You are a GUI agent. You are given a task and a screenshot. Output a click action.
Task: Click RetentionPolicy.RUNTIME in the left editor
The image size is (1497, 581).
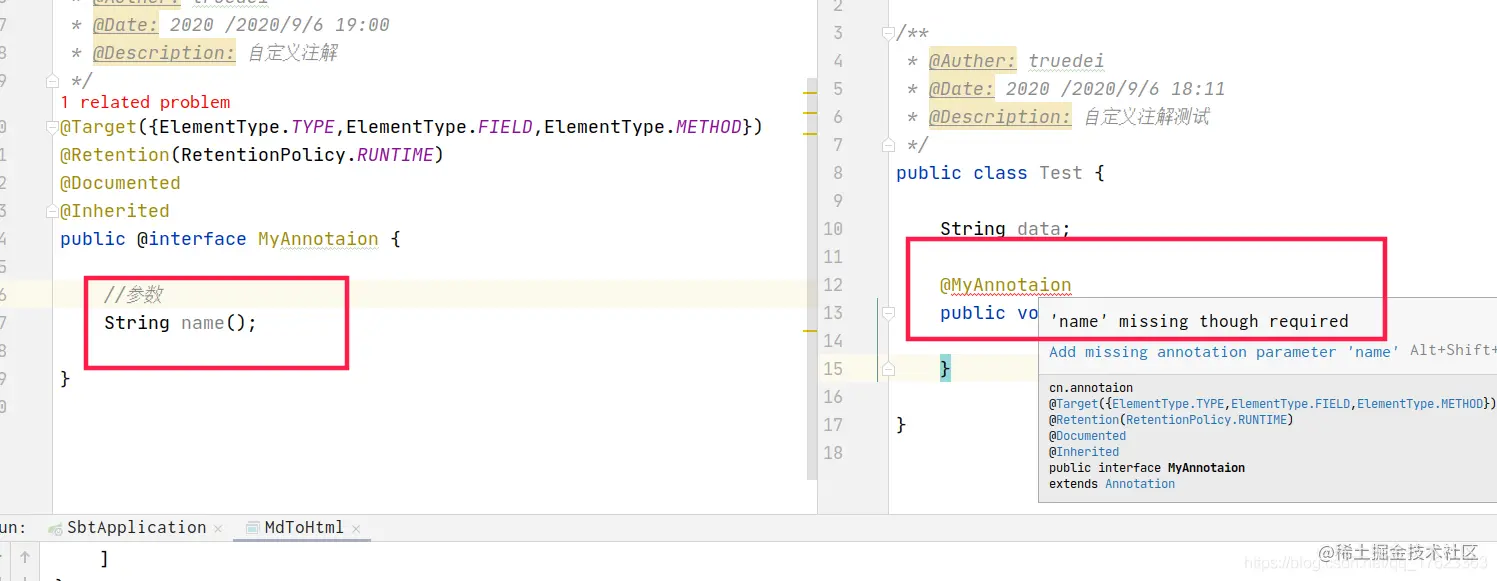pos(307,155)
